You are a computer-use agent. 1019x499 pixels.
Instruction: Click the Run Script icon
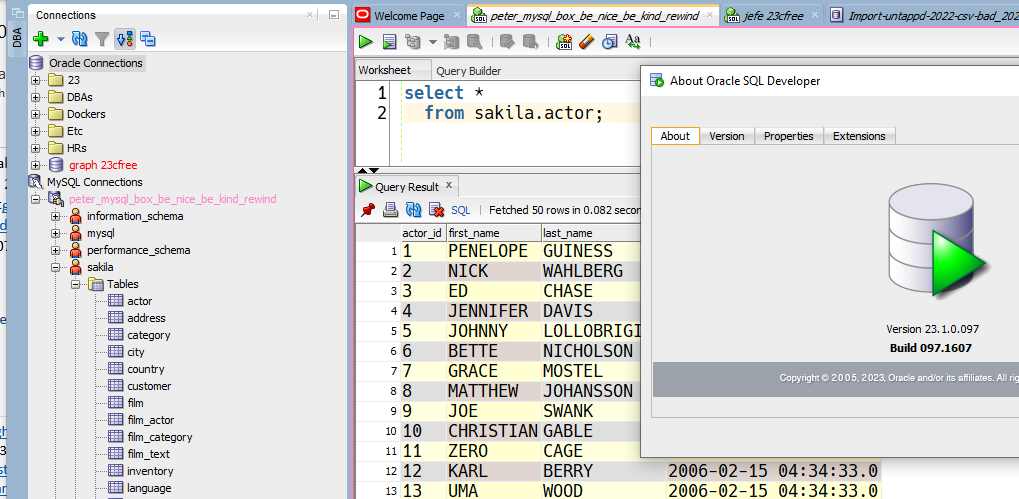pos(389,42)
